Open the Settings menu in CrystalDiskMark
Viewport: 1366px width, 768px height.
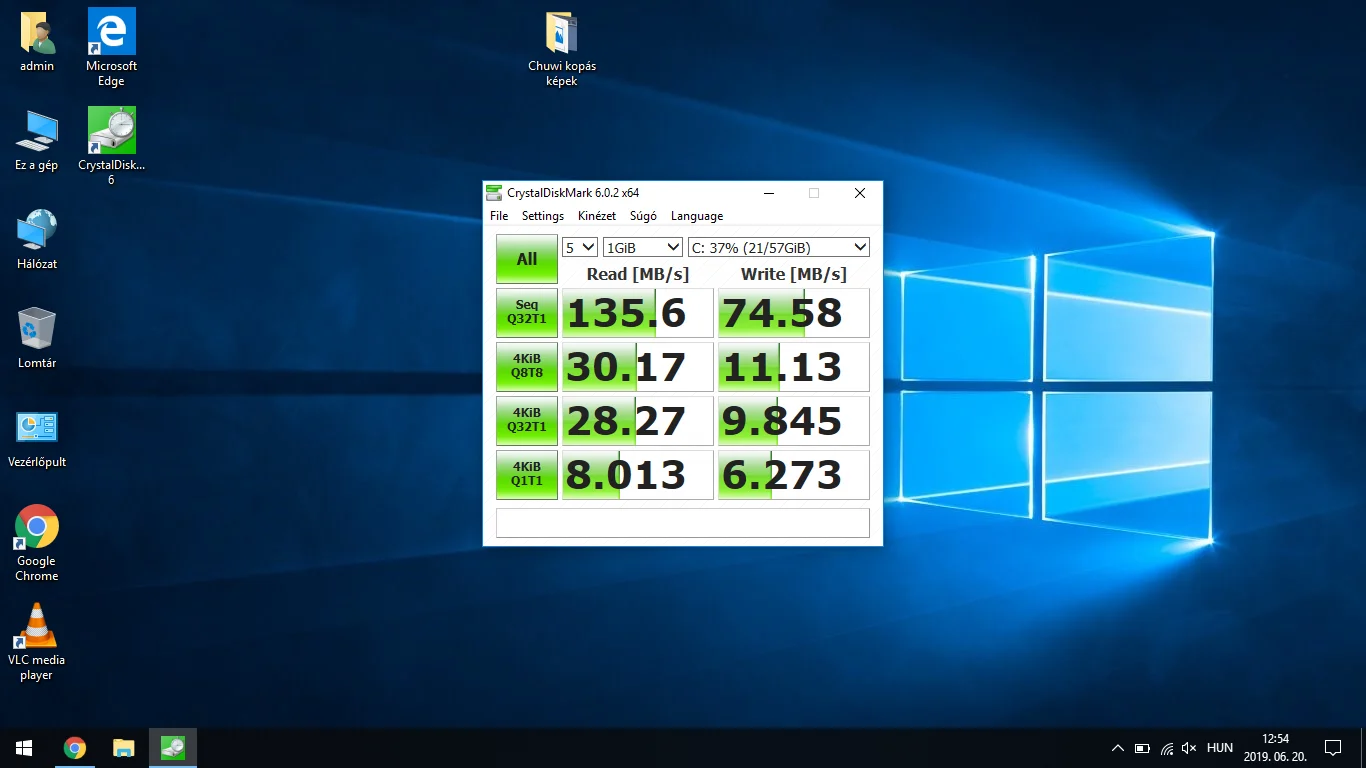coord(543,216)
